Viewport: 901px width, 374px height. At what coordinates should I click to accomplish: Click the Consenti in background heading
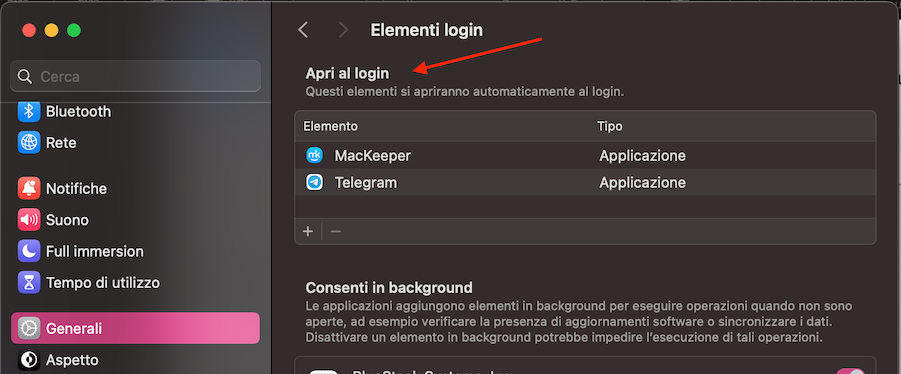click(x=389, y=287)
